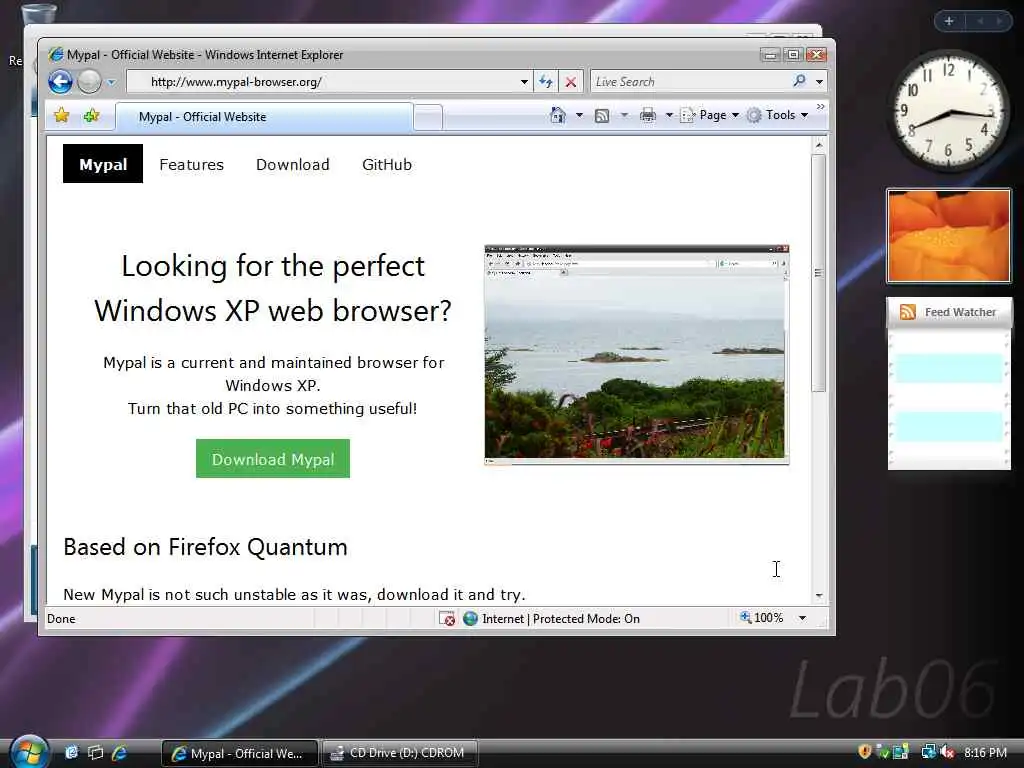
Task: Click the Home page icon
Action: click(x=557, y=115)
